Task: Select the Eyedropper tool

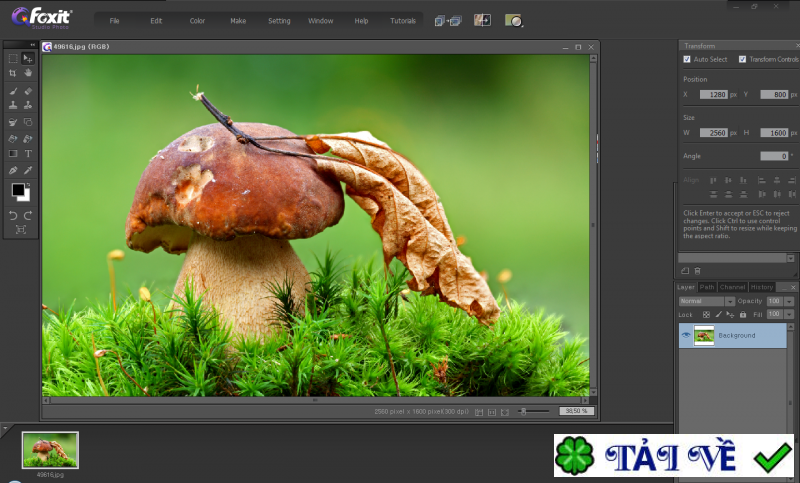Action: click(x=28, y=170)
